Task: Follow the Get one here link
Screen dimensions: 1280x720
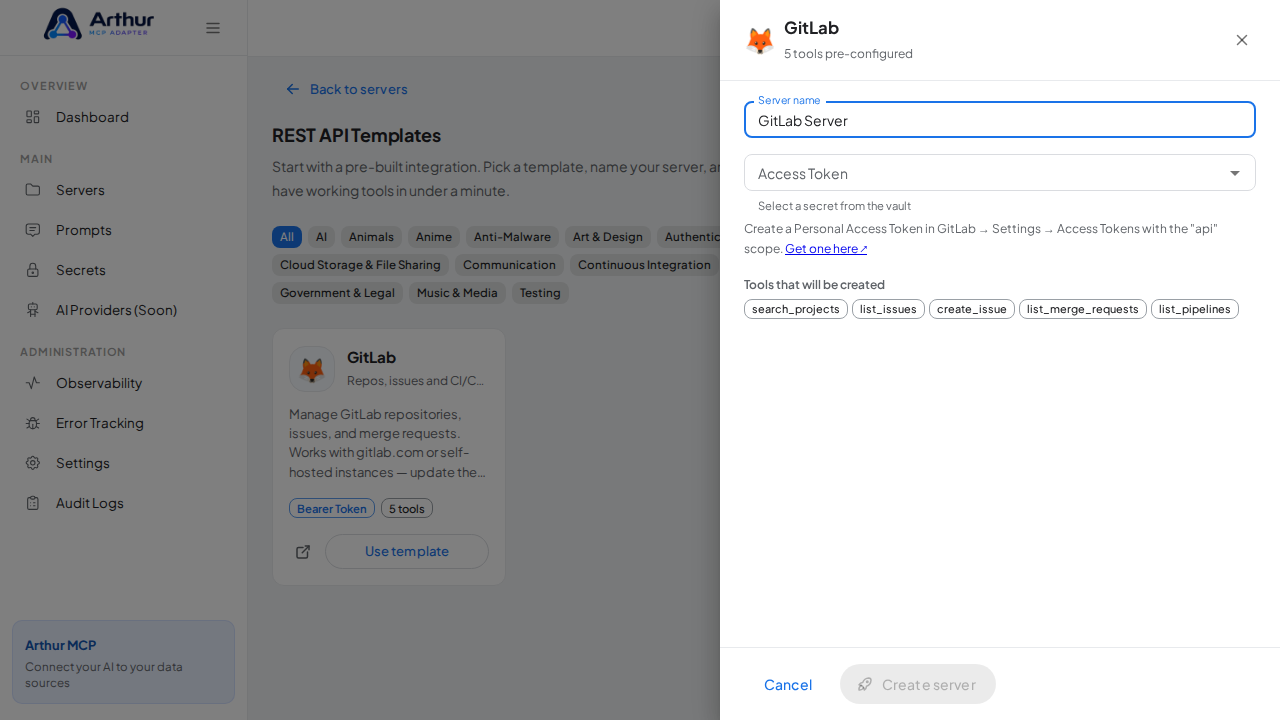Action: coord(826,249)
